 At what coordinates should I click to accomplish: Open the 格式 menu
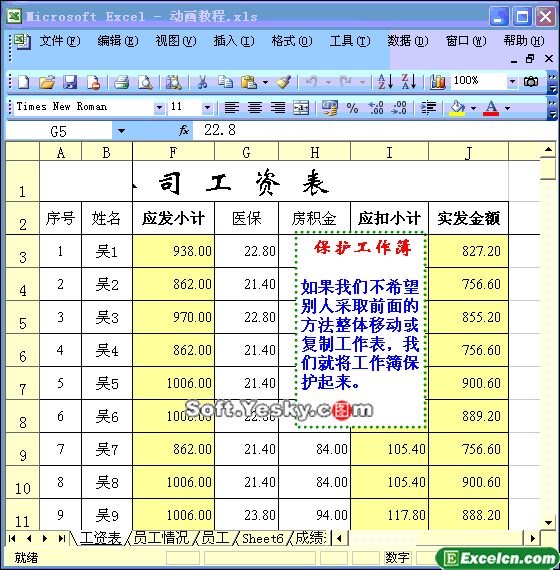(x=292, y=41)
